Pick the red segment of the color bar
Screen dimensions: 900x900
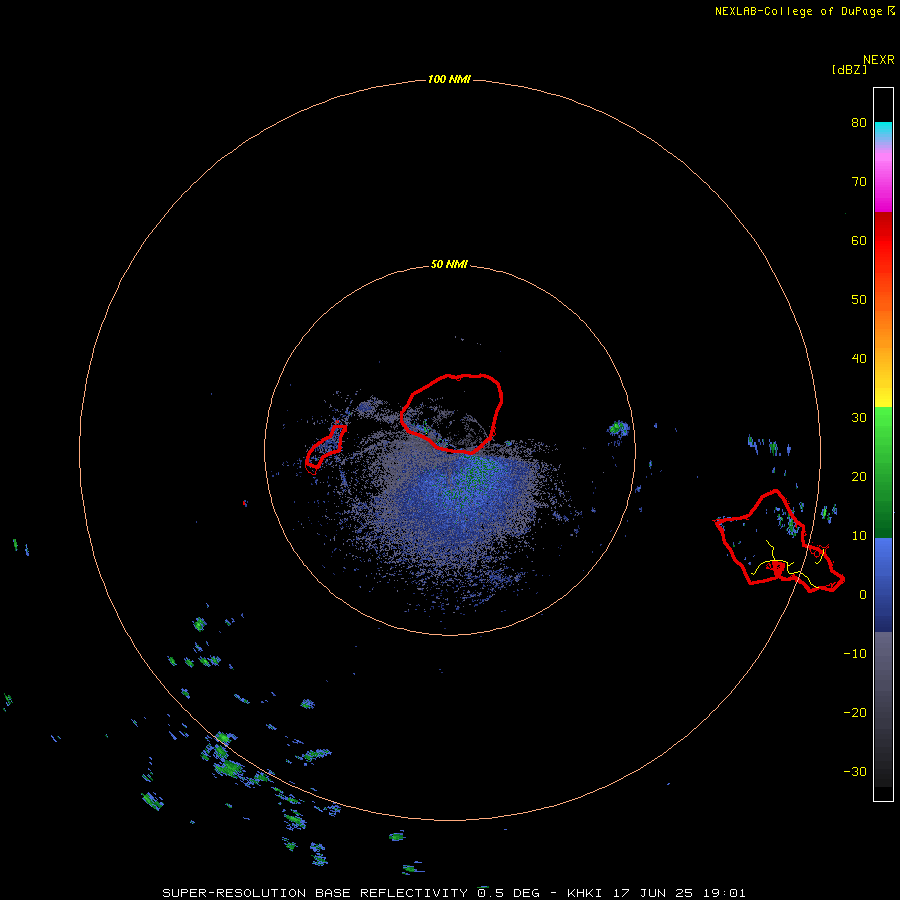coord(883,241)
